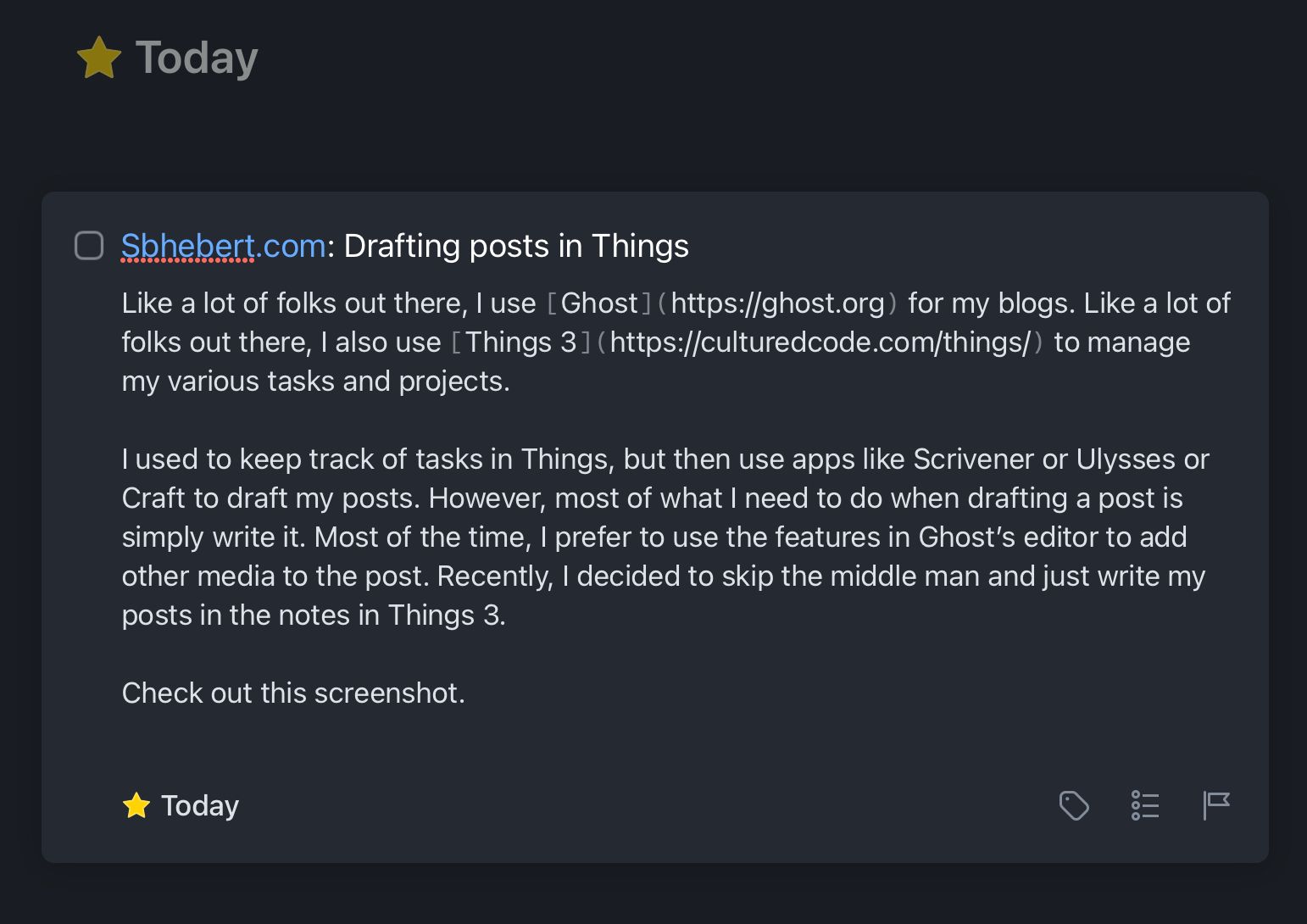Set a deadline with the flag icon
The image size is (1307, 924).
(1216, 805)
